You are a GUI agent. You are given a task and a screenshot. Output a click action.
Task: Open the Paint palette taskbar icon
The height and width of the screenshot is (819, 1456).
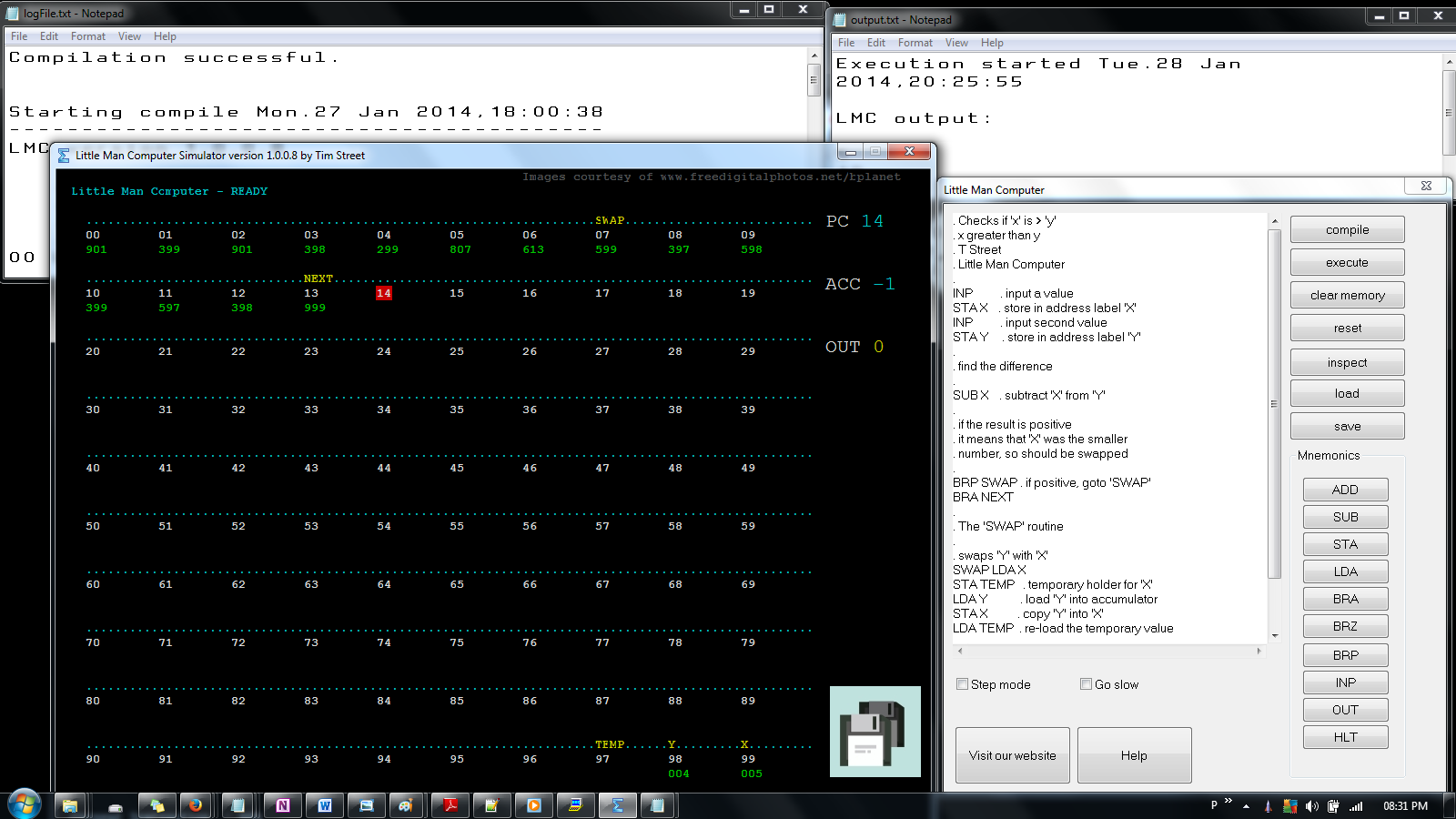(x=405, y=805)
